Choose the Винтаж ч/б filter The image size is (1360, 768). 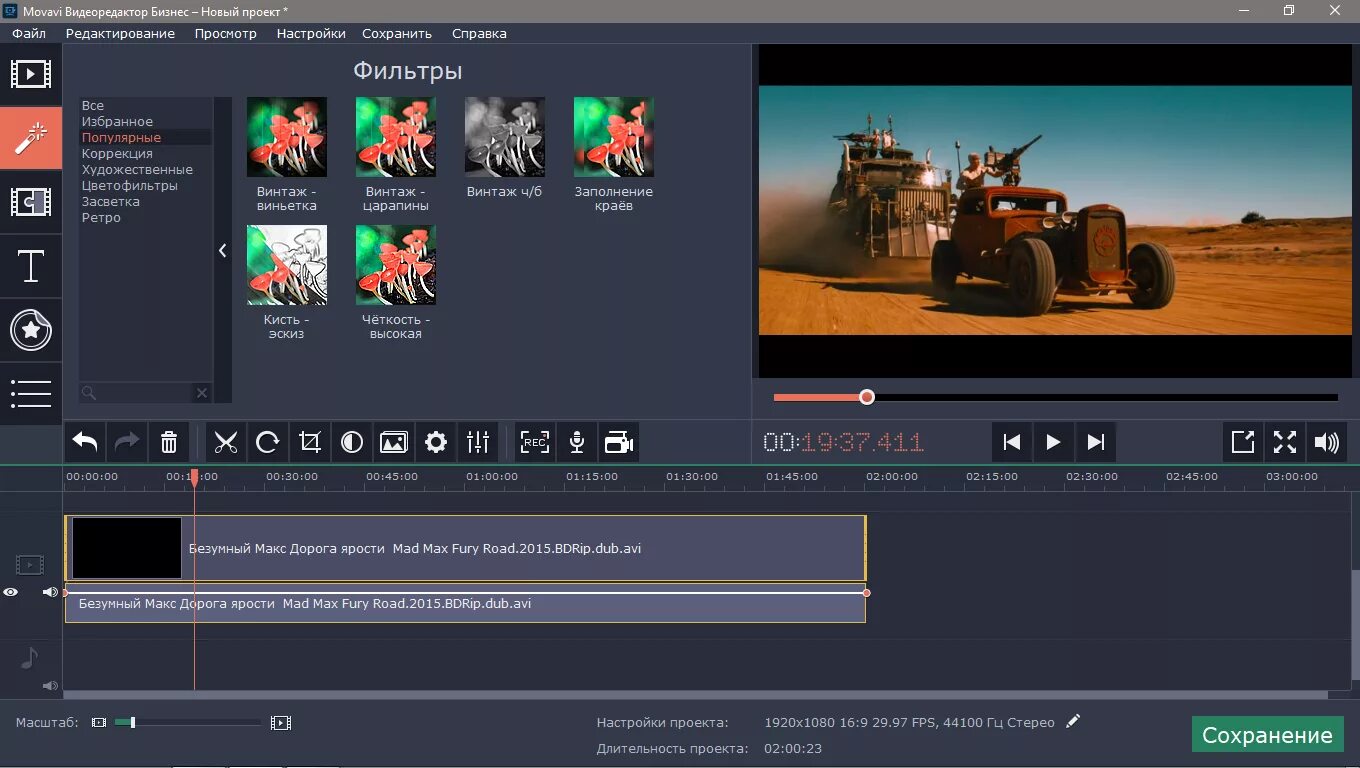click(505, 137)
